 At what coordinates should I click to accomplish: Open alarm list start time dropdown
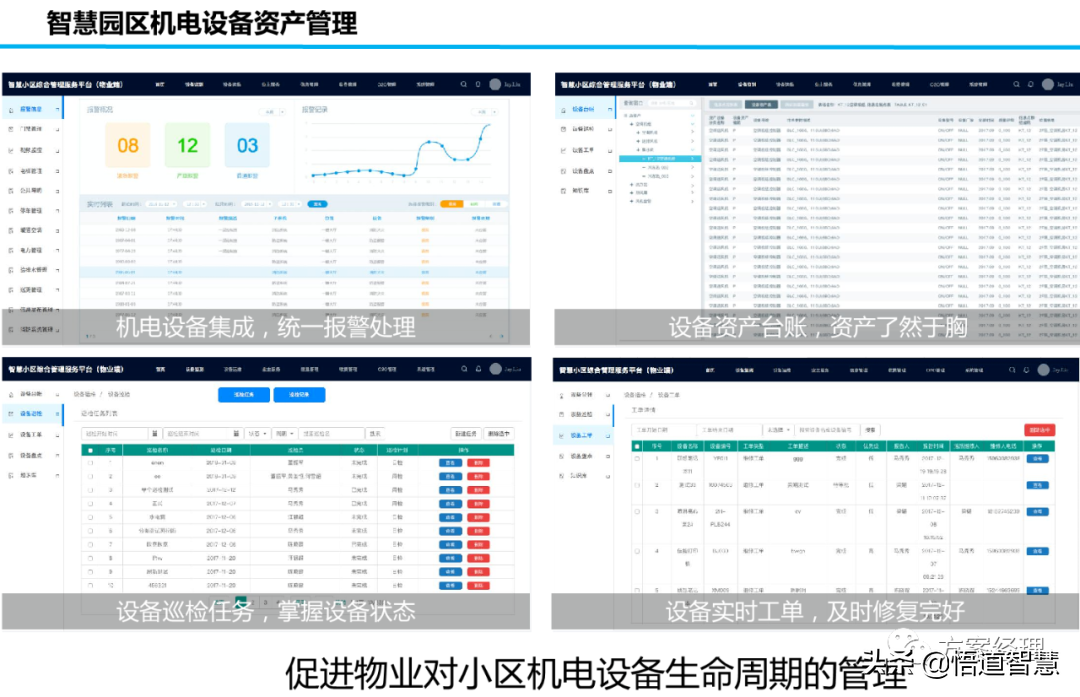(x=194, y=204)
